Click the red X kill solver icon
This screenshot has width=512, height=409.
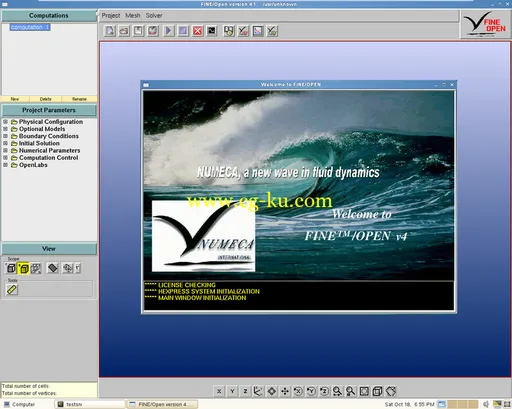[x=197, y=31]
